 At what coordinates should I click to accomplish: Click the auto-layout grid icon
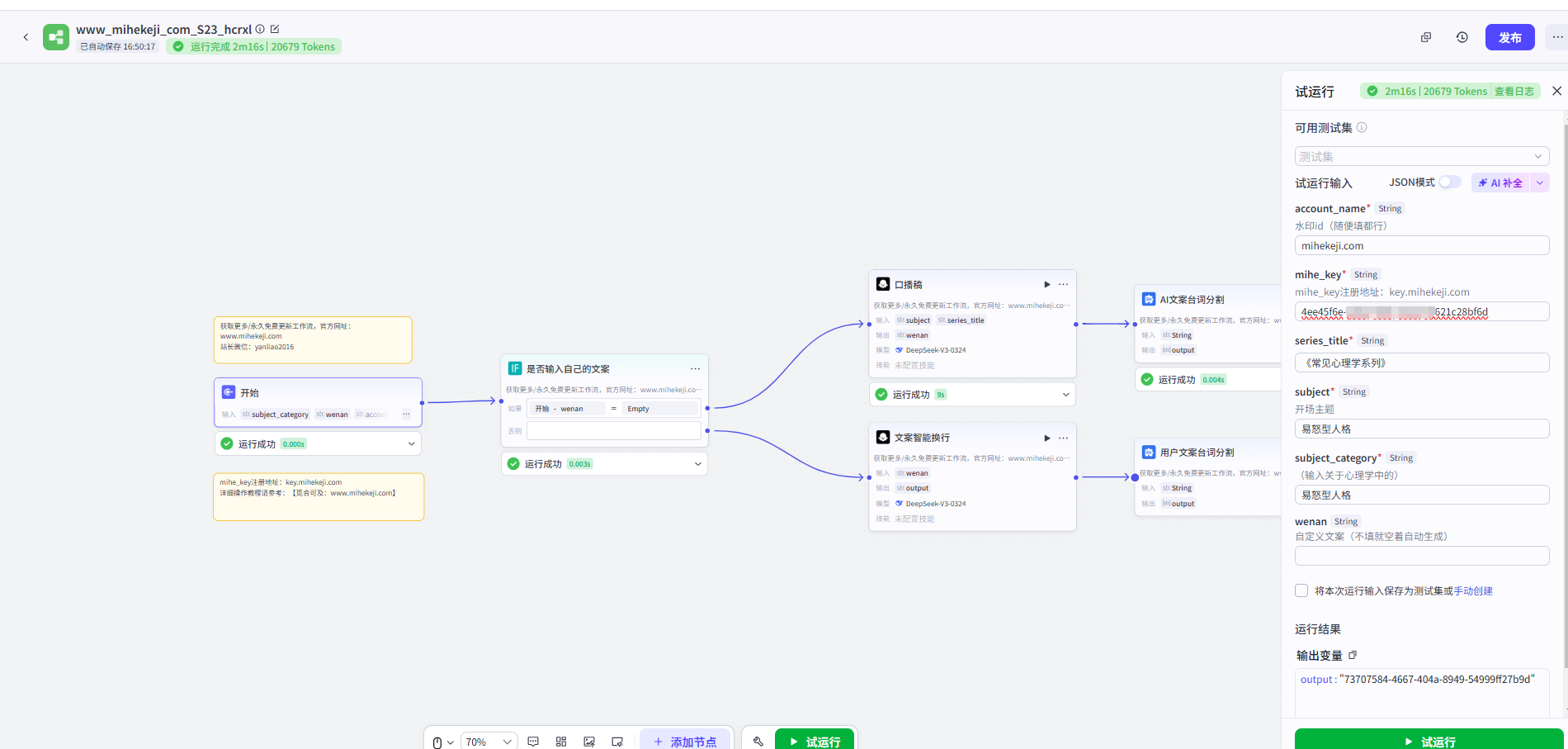(561, 742)
